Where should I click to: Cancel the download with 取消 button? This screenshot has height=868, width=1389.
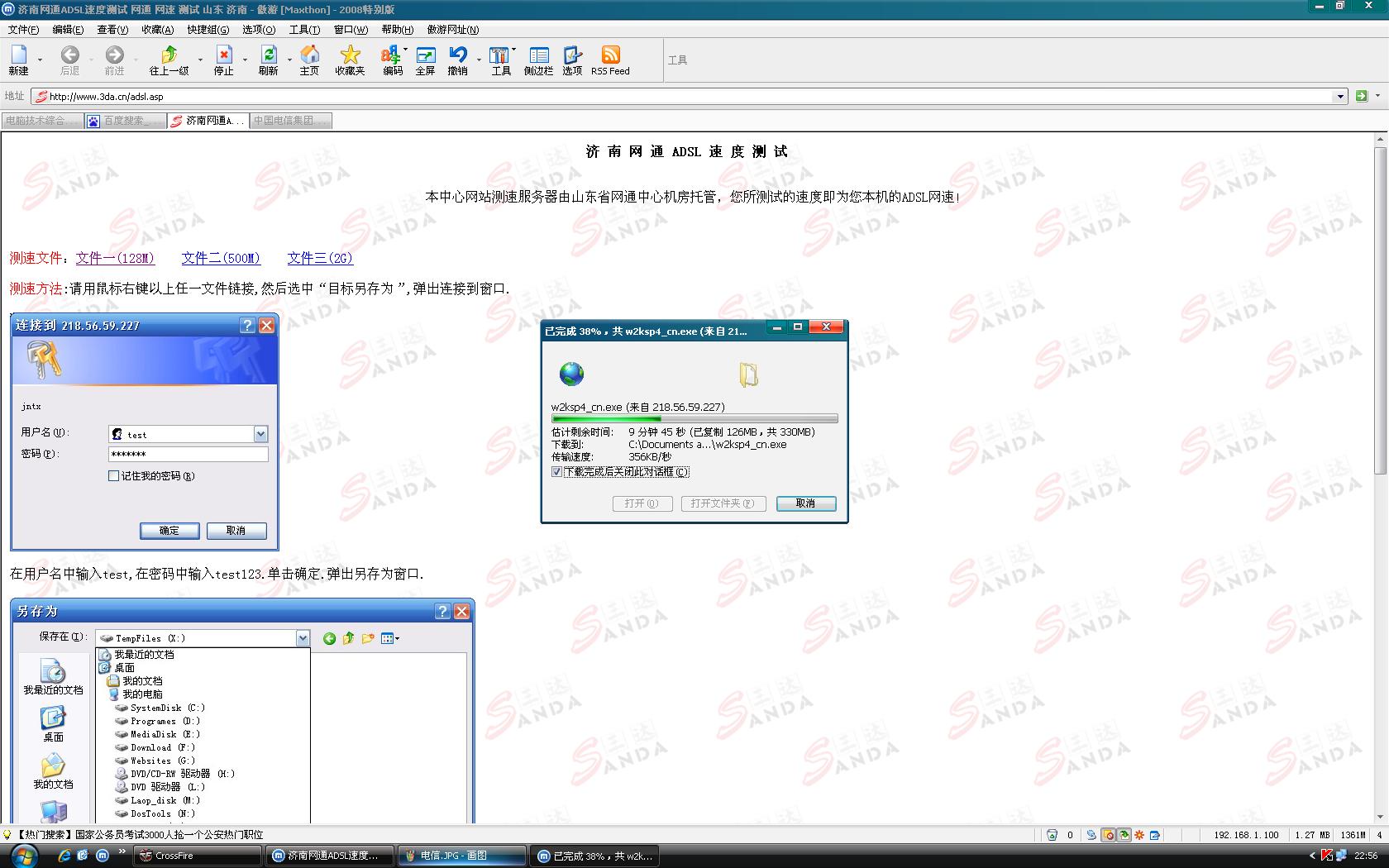click(x=806, y=503)
